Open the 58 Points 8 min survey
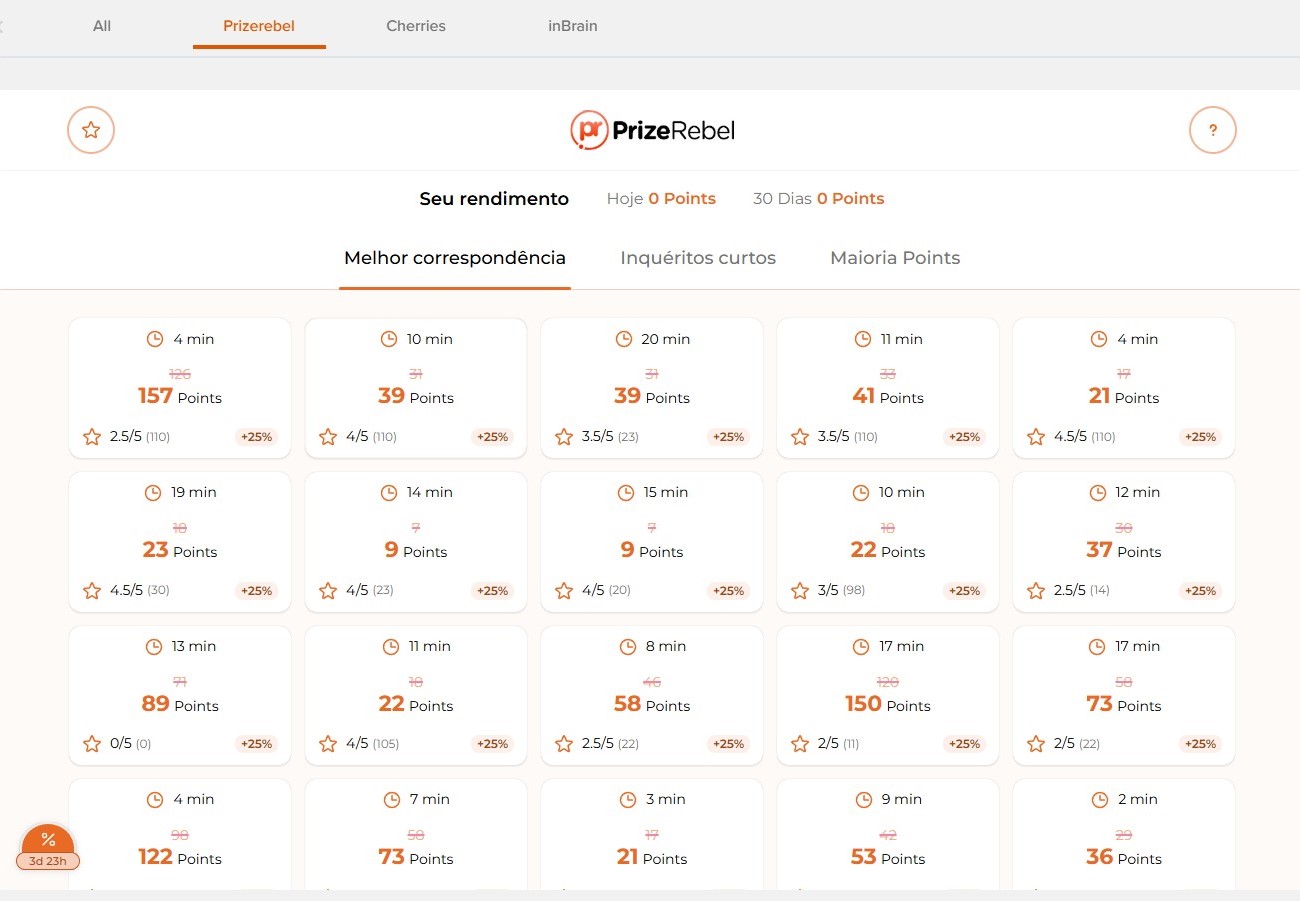Image resolution: width=1300 pixels, height=901 pixels. 651,695
